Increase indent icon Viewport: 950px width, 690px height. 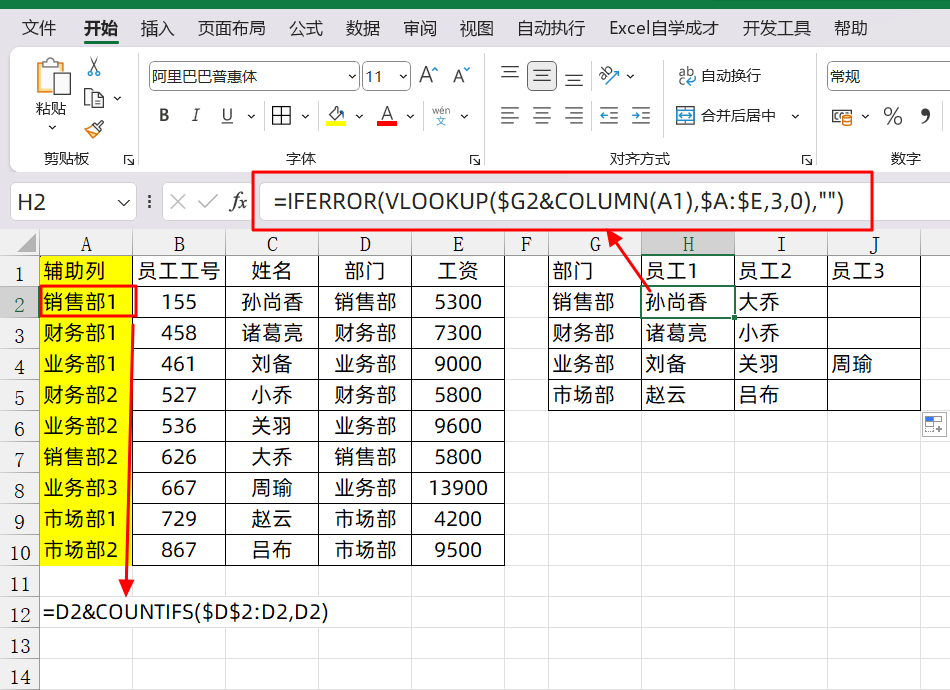click(640, 115)
